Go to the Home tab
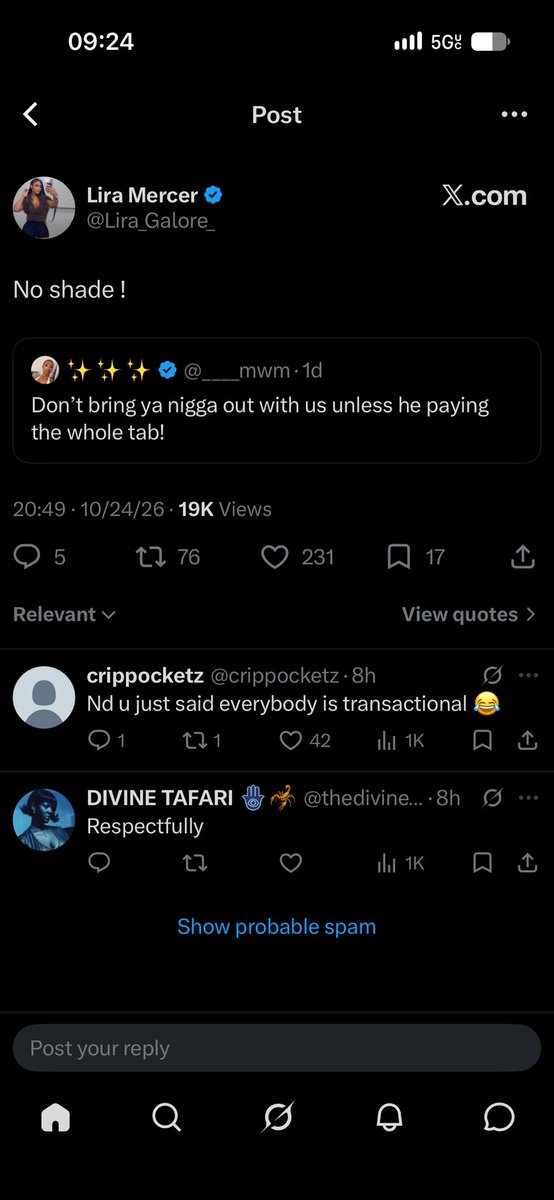This screenshot has width=554, height=1200. point(56,1118)
